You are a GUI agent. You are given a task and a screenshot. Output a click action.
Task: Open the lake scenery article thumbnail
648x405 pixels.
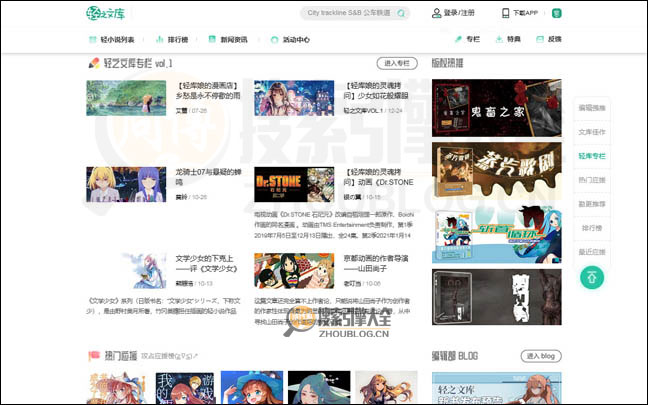click(x=126, y=98)
